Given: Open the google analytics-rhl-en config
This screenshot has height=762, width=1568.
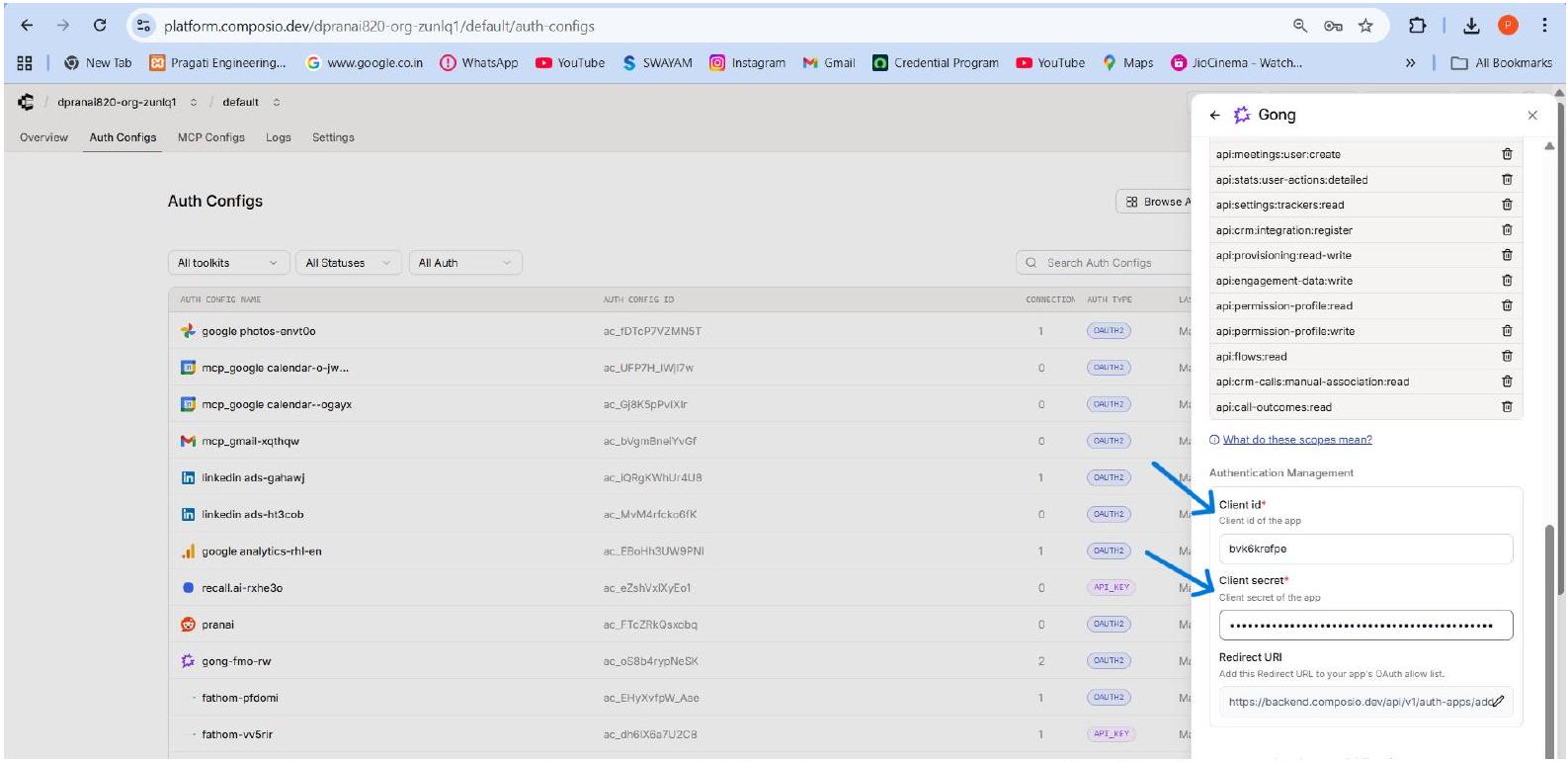Looking at the screenshot, I should click(x=679, y=550).
